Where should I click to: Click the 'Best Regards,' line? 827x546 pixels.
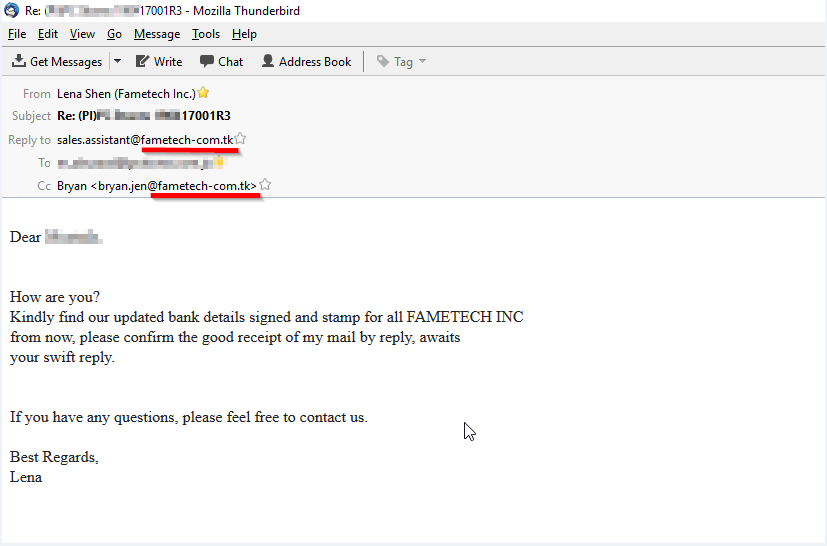(54, 457)
